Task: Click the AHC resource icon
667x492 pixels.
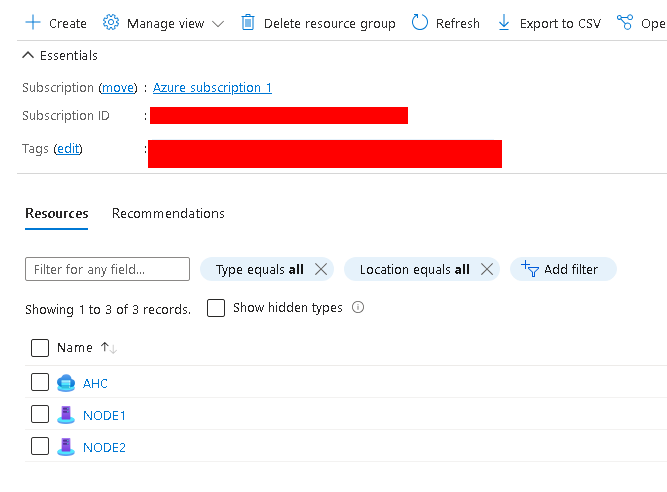Action: click(66, 383)
